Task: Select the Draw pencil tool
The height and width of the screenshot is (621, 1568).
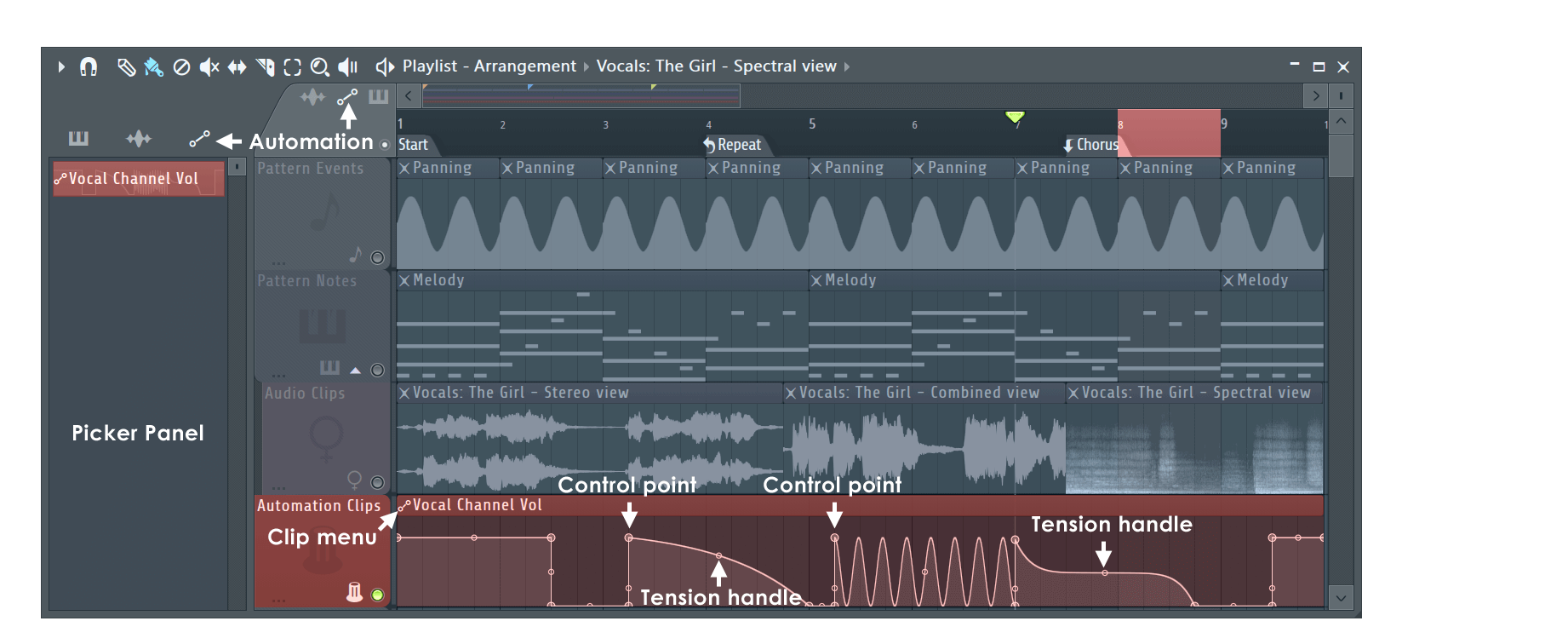Action: 126,66
